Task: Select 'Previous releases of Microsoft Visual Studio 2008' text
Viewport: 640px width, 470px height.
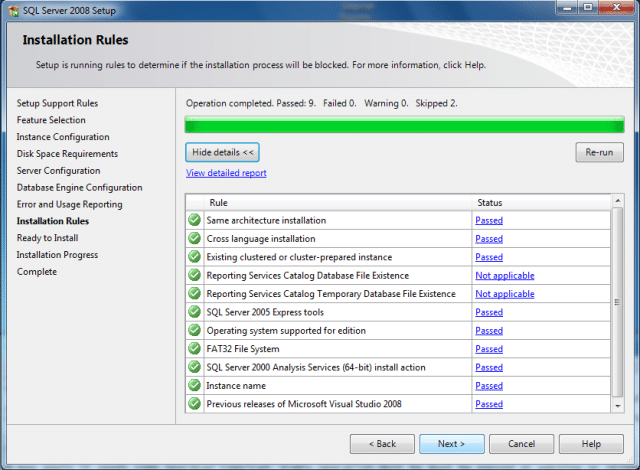Action: (x=304, y=404)
